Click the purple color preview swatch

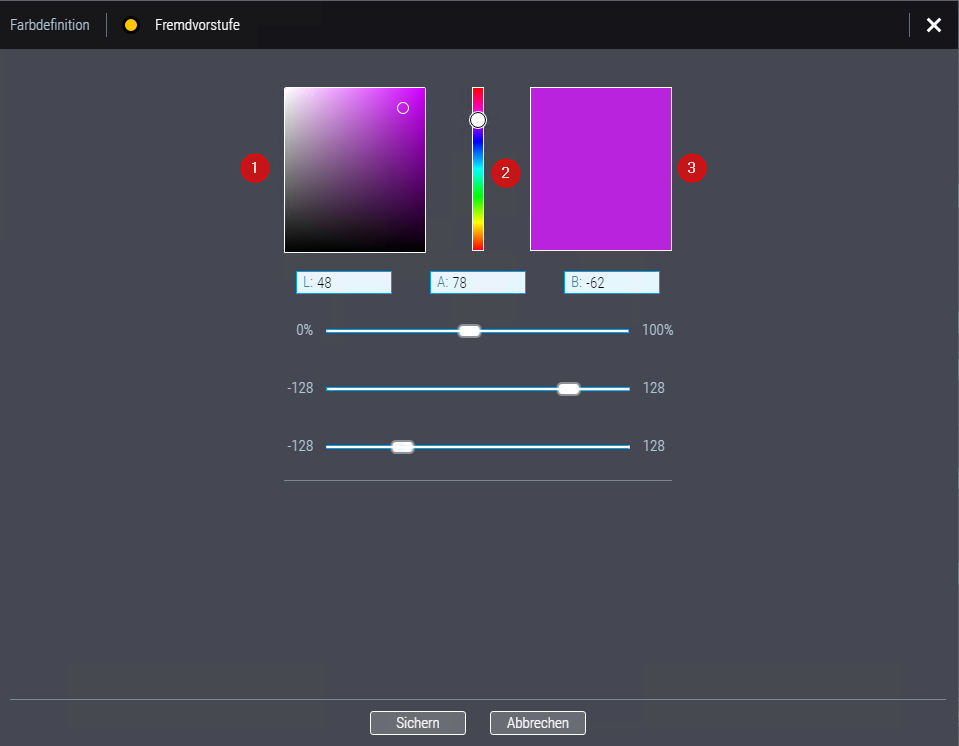click(600, 168)
